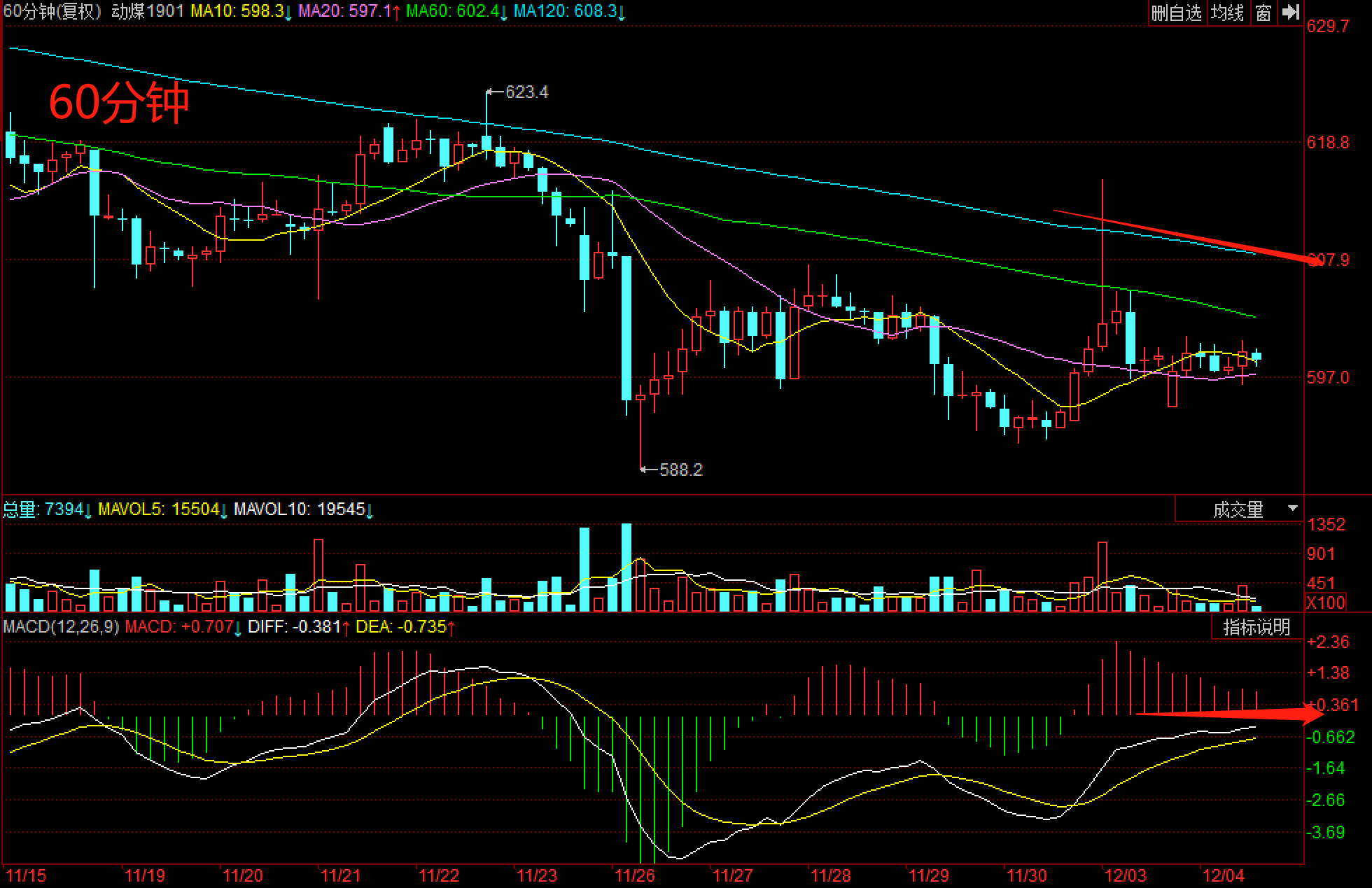Select the MA20: 597.1 label
Viewport: 1372px width, 888px height.
349,11
